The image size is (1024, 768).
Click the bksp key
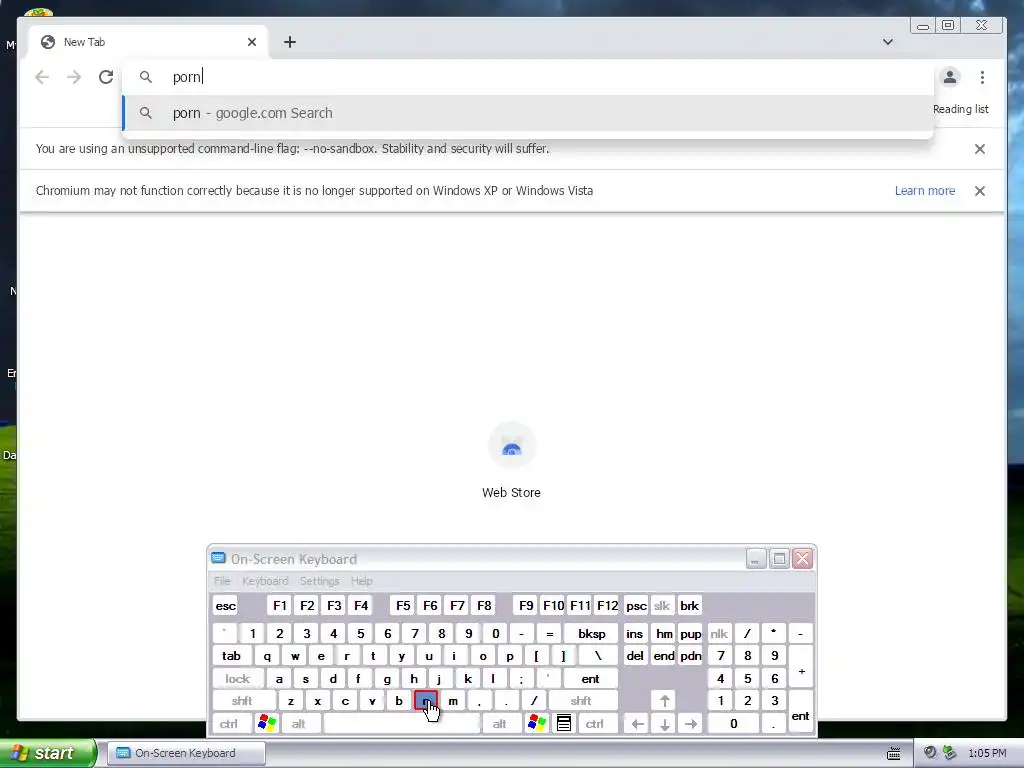(591, 633)
